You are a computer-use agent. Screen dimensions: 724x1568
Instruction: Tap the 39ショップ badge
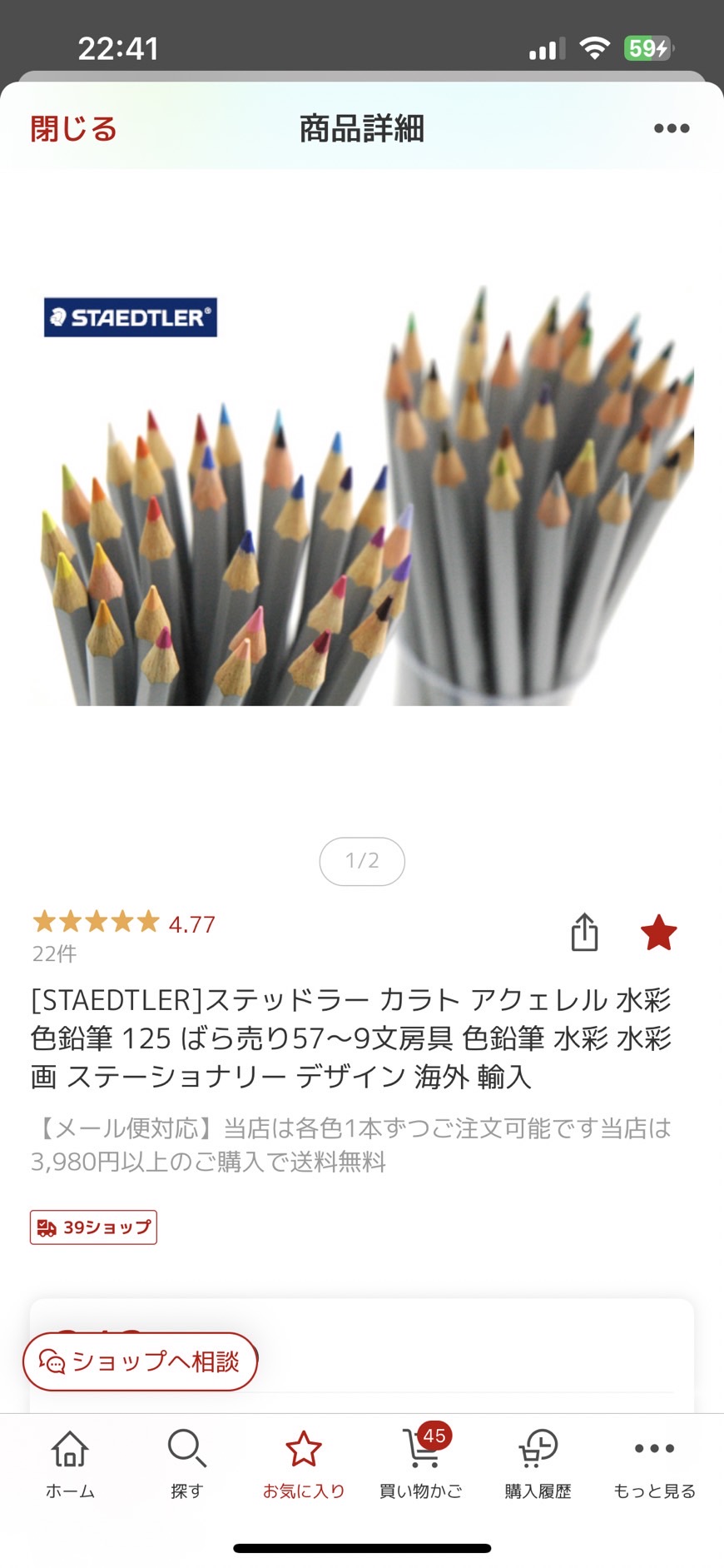[93, 1227]
